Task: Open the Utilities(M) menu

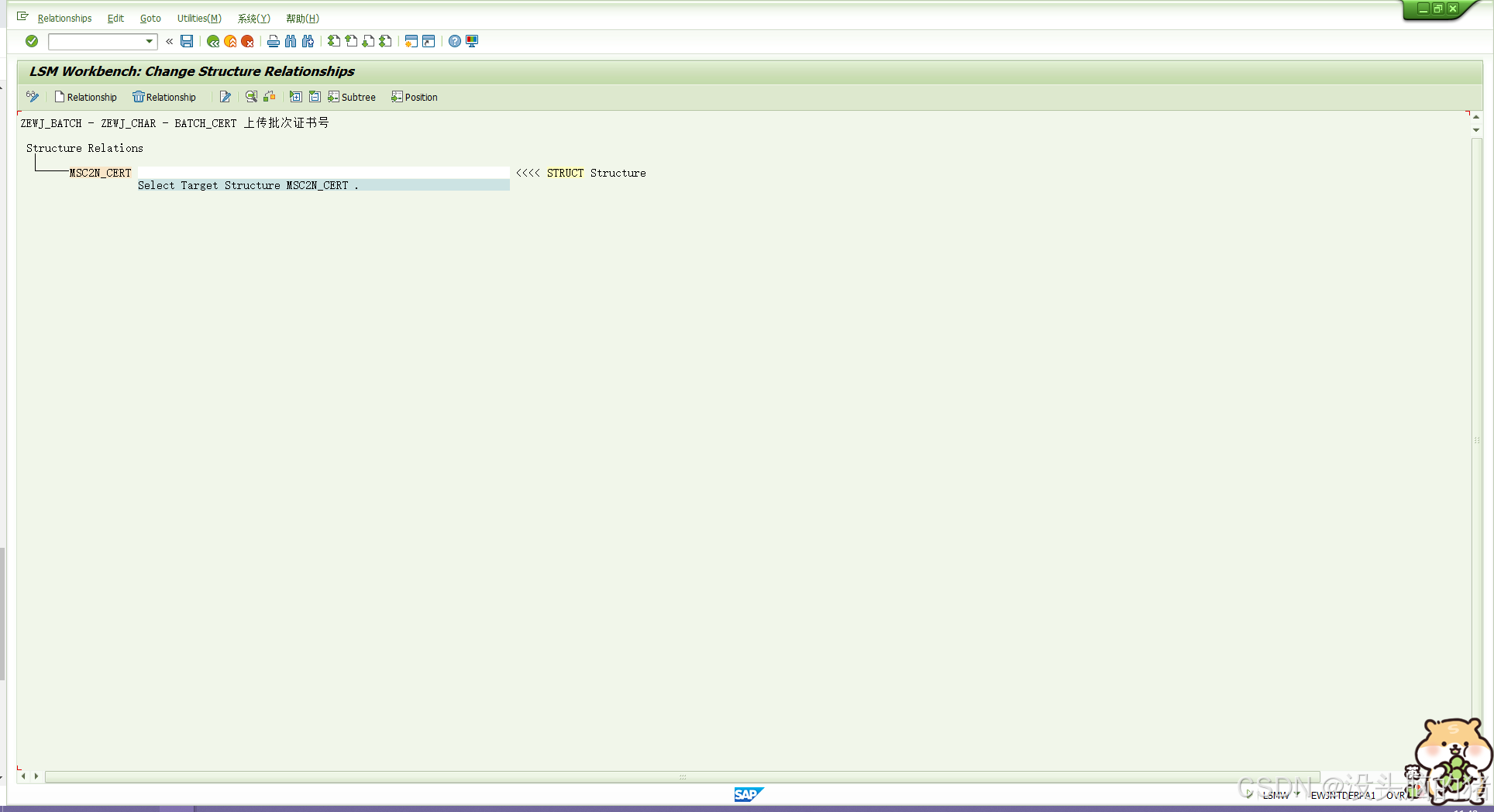Action: tap(199, 18)
